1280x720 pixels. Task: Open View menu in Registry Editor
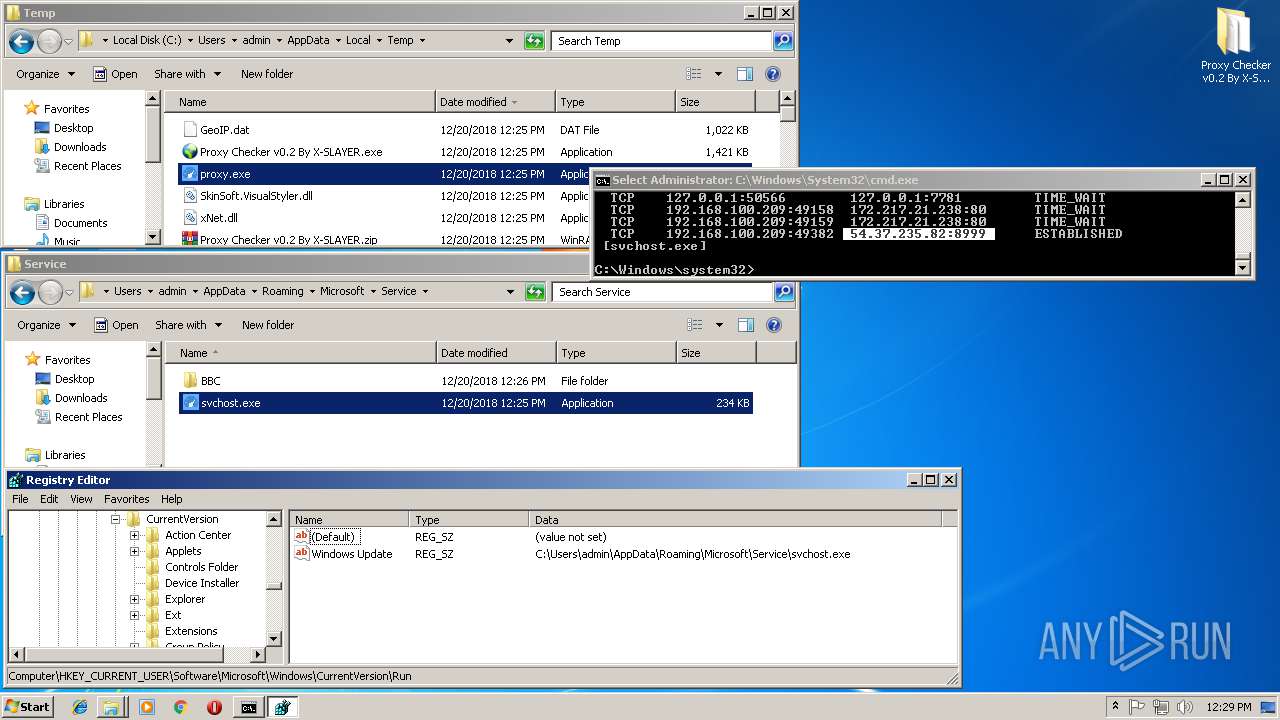pyautogui.click(x=81, y=499)
